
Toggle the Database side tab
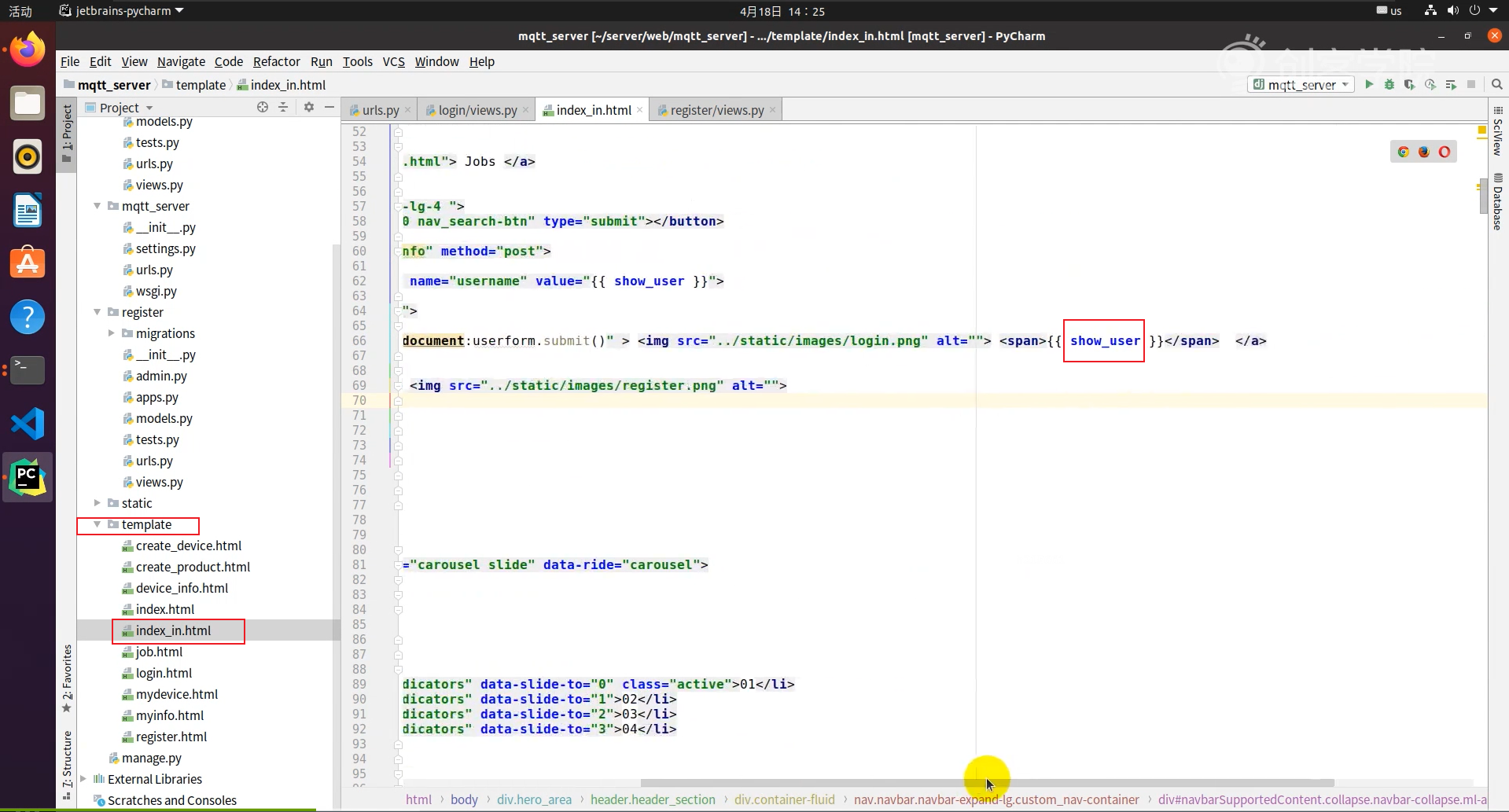[x=1498, y=202]
